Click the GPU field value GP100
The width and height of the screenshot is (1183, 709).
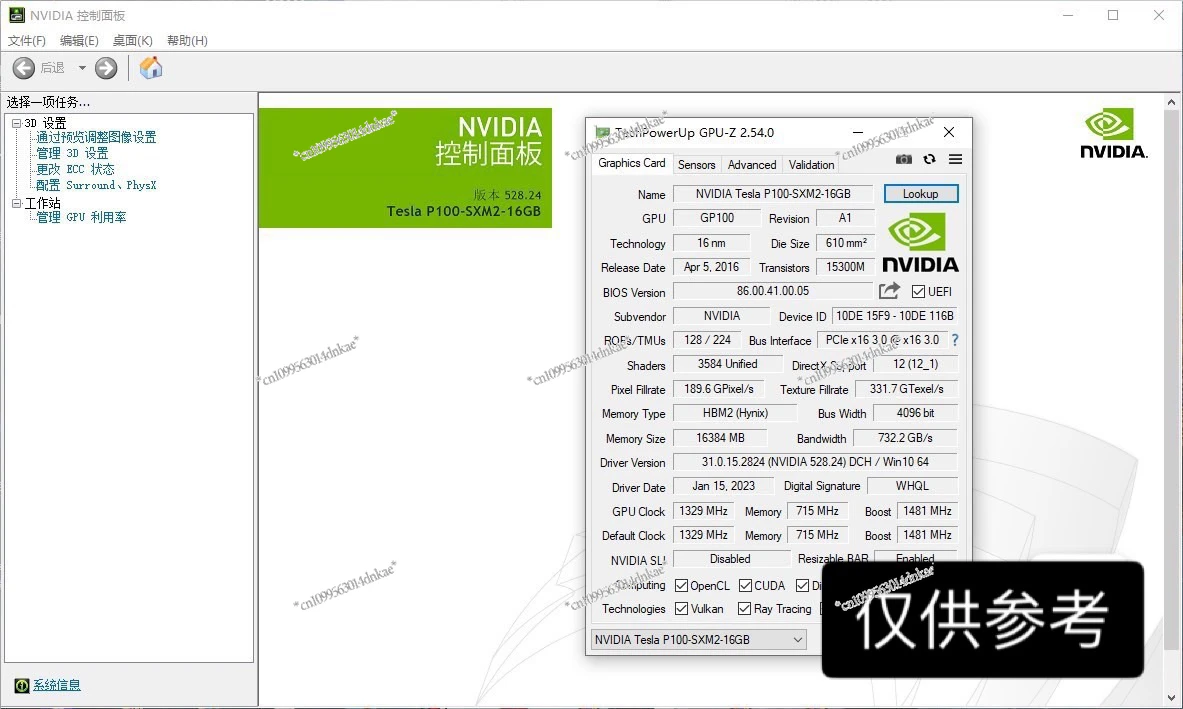(x=717, y=218)
